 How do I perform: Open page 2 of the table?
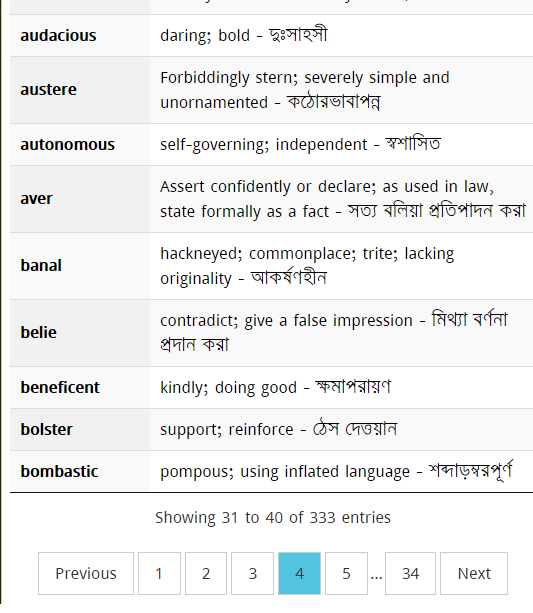[206, 574]
